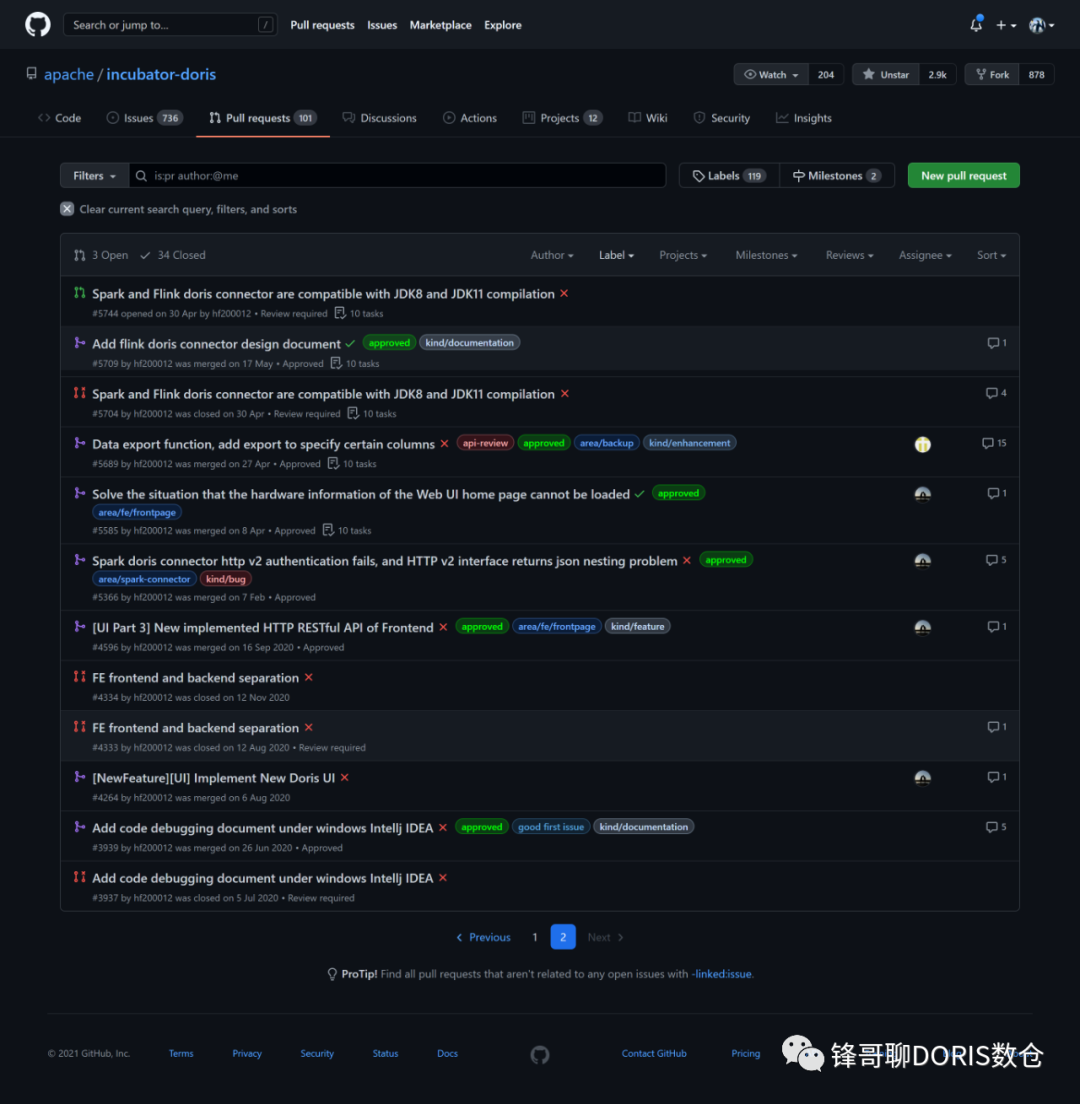The image size is (1080, 1104).
Task: Switch to the Code tab
Action: click(x=60, y=118)
